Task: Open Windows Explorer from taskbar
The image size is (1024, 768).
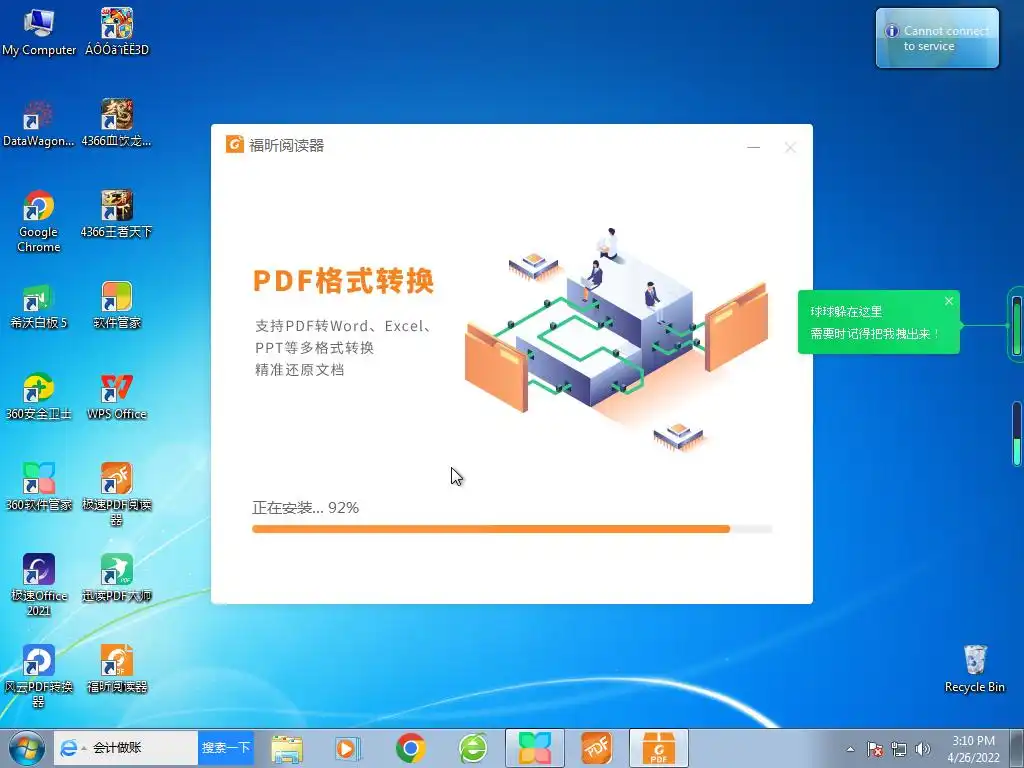Action: pos(287,748)
